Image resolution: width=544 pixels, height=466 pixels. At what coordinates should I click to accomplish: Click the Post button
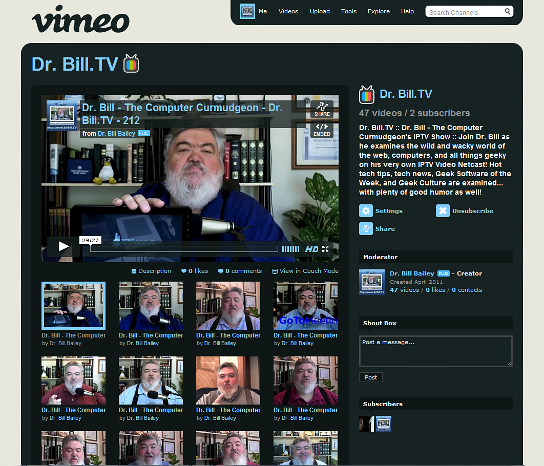pyautogui.click(x=371, y=377)
